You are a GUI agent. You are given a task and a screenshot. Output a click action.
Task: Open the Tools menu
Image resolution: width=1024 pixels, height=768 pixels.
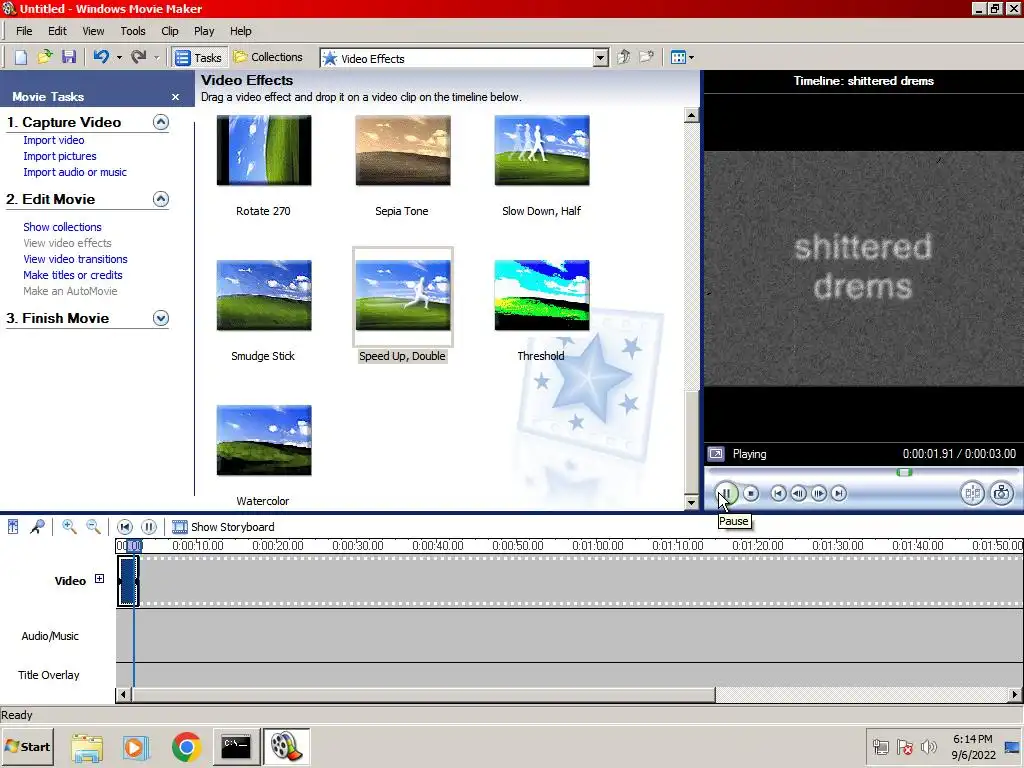coord(133,31)
